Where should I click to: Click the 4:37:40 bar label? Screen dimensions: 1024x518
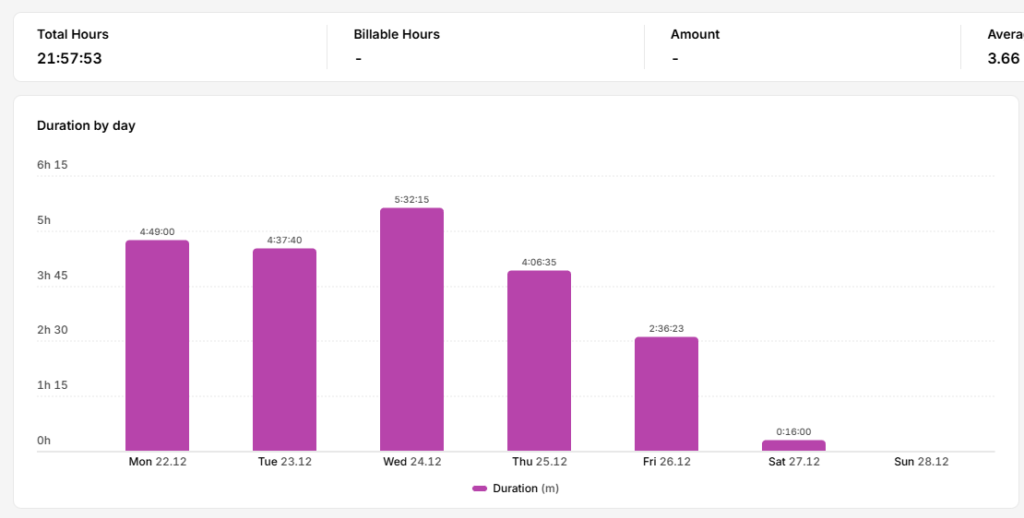click(285, 240)
